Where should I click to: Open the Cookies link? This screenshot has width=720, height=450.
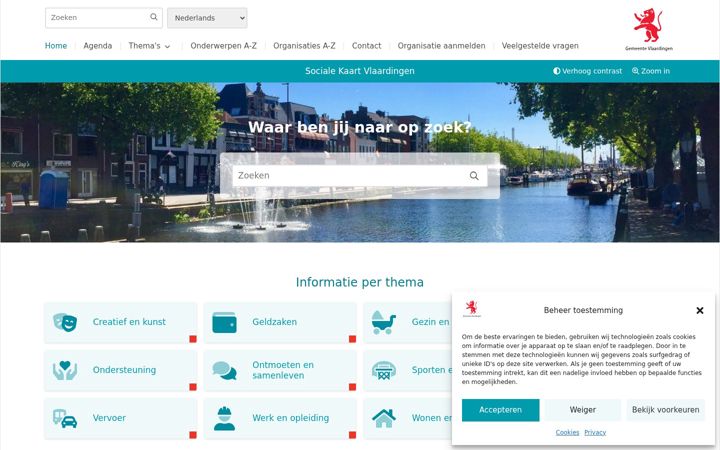click(567, 433)
